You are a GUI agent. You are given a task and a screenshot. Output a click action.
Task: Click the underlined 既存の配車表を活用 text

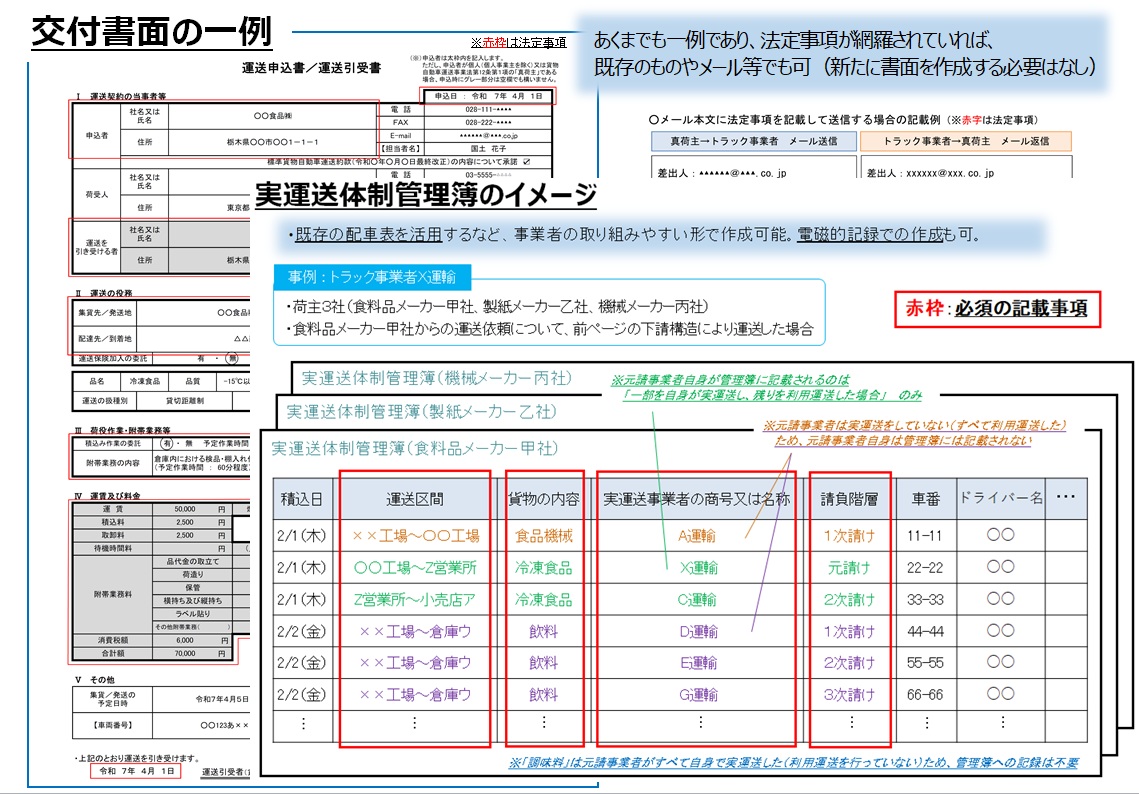coord(368,235)
